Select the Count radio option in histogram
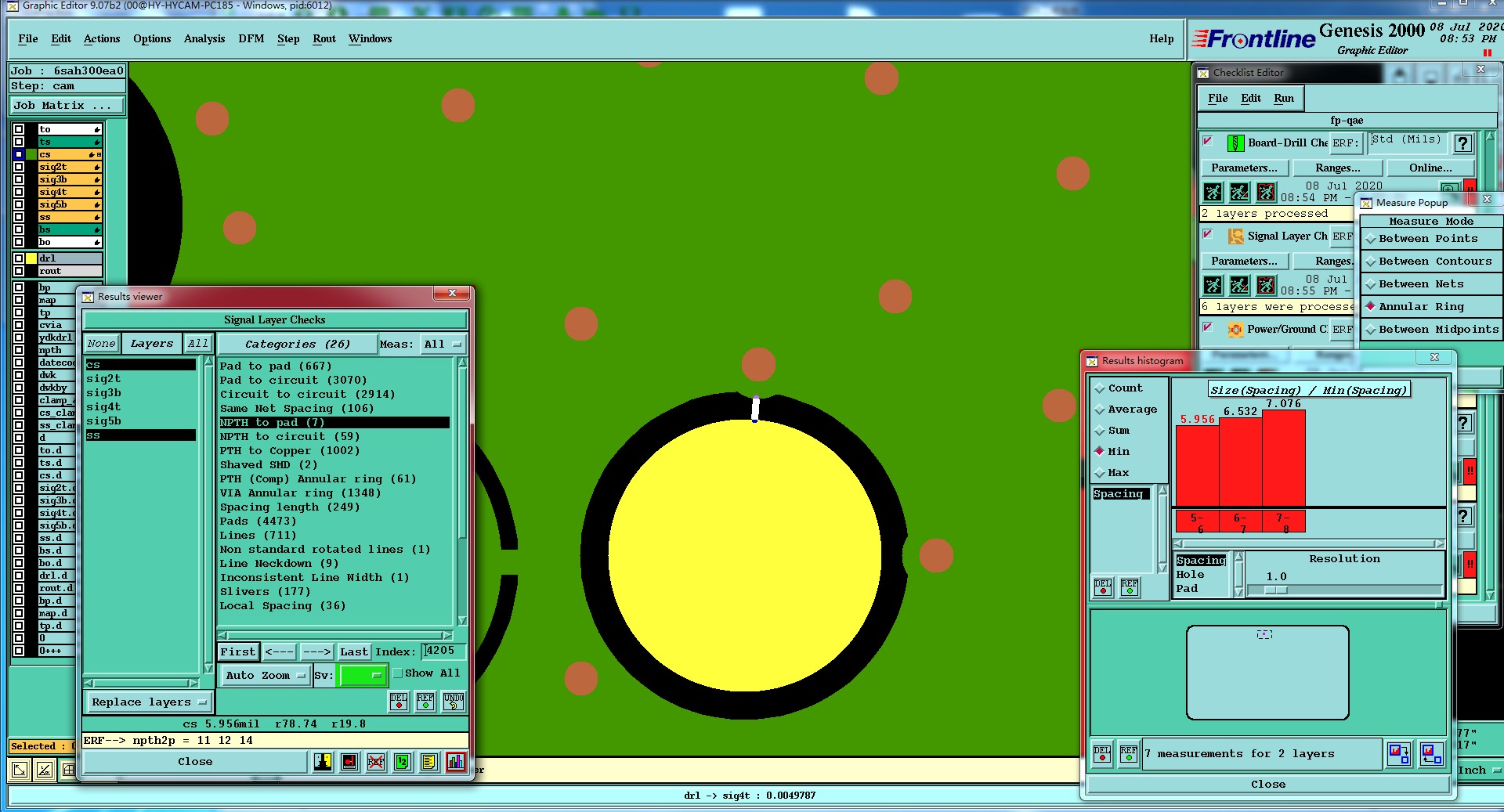1504x812 pixels. click(x=1100, y=388)
